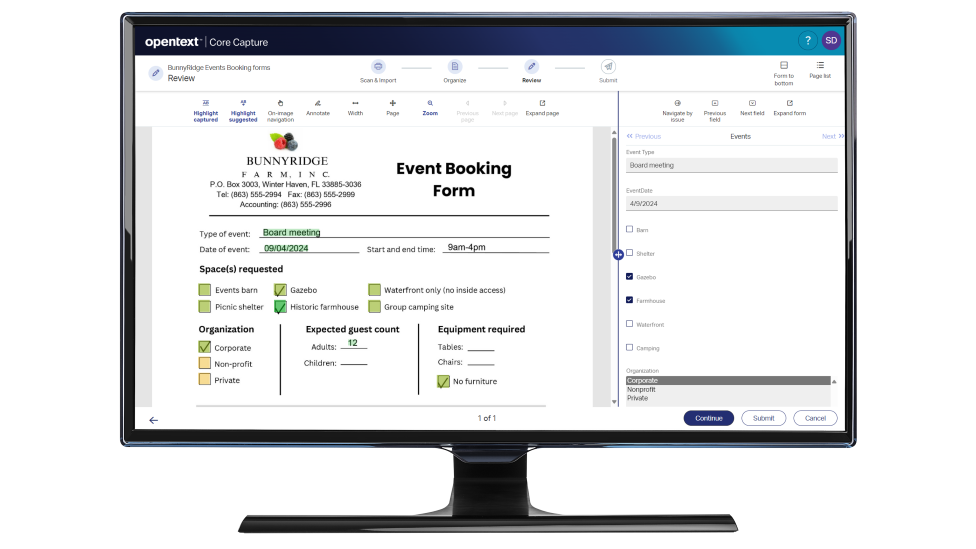The height and width of the screenshot is (549, 976).
Task: Click the EventDate input field
Action: [x=731, y=204]
